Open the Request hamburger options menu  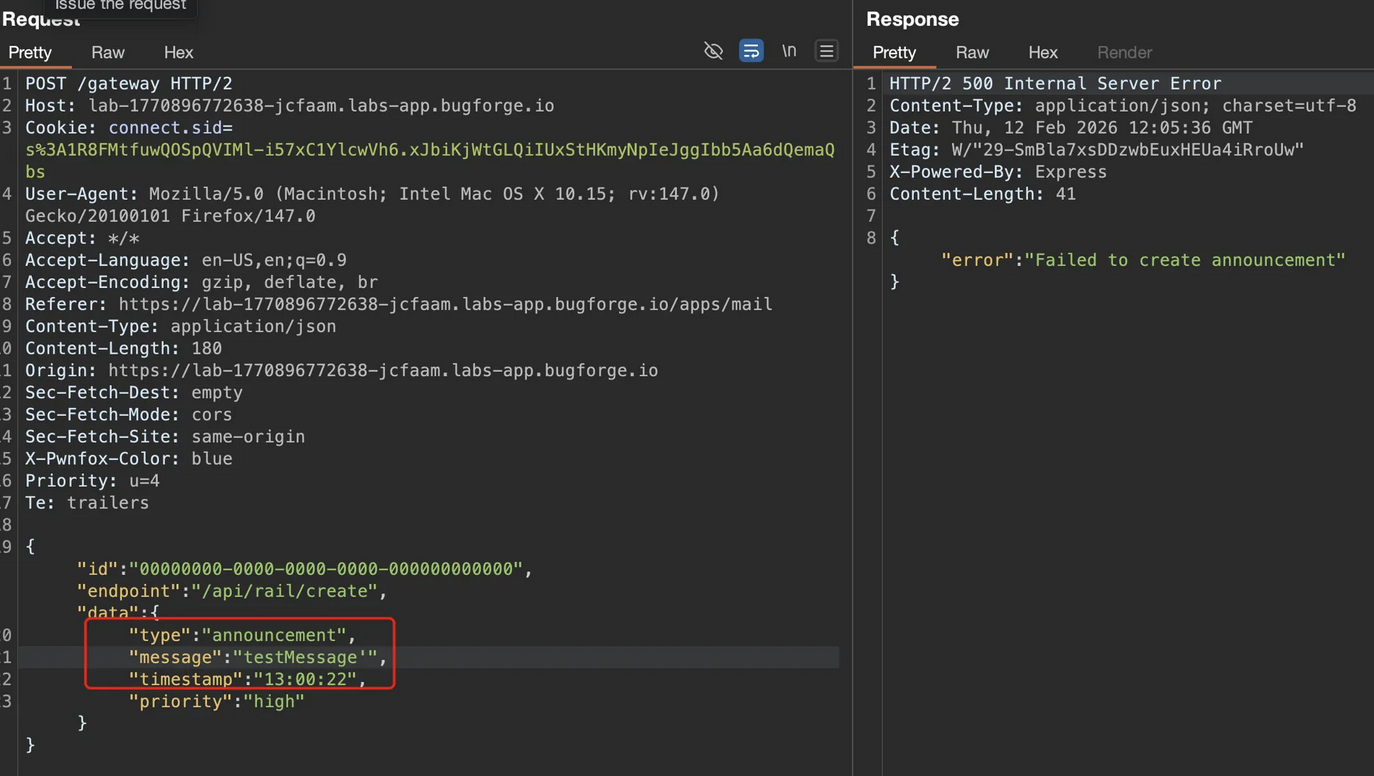point(826,51)
